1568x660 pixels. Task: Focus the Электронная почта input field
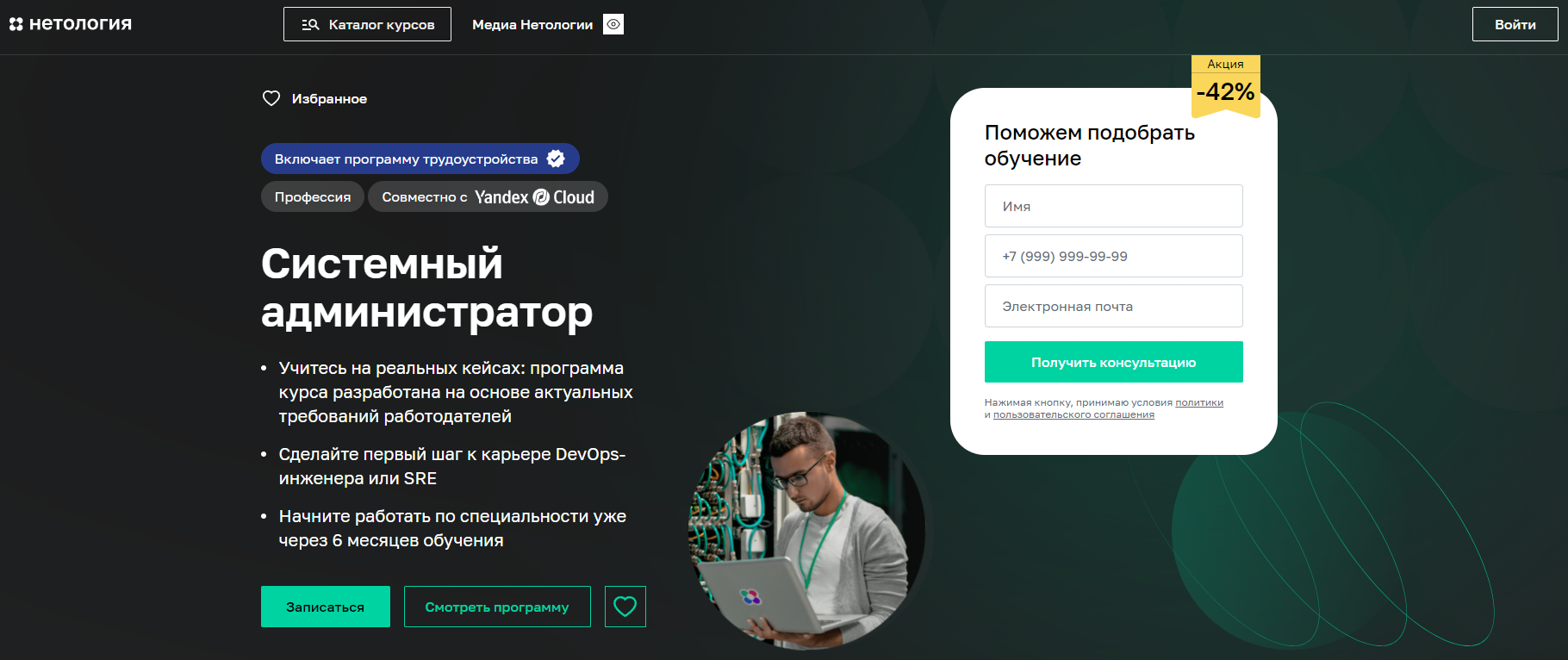[x=1114, y=306]
